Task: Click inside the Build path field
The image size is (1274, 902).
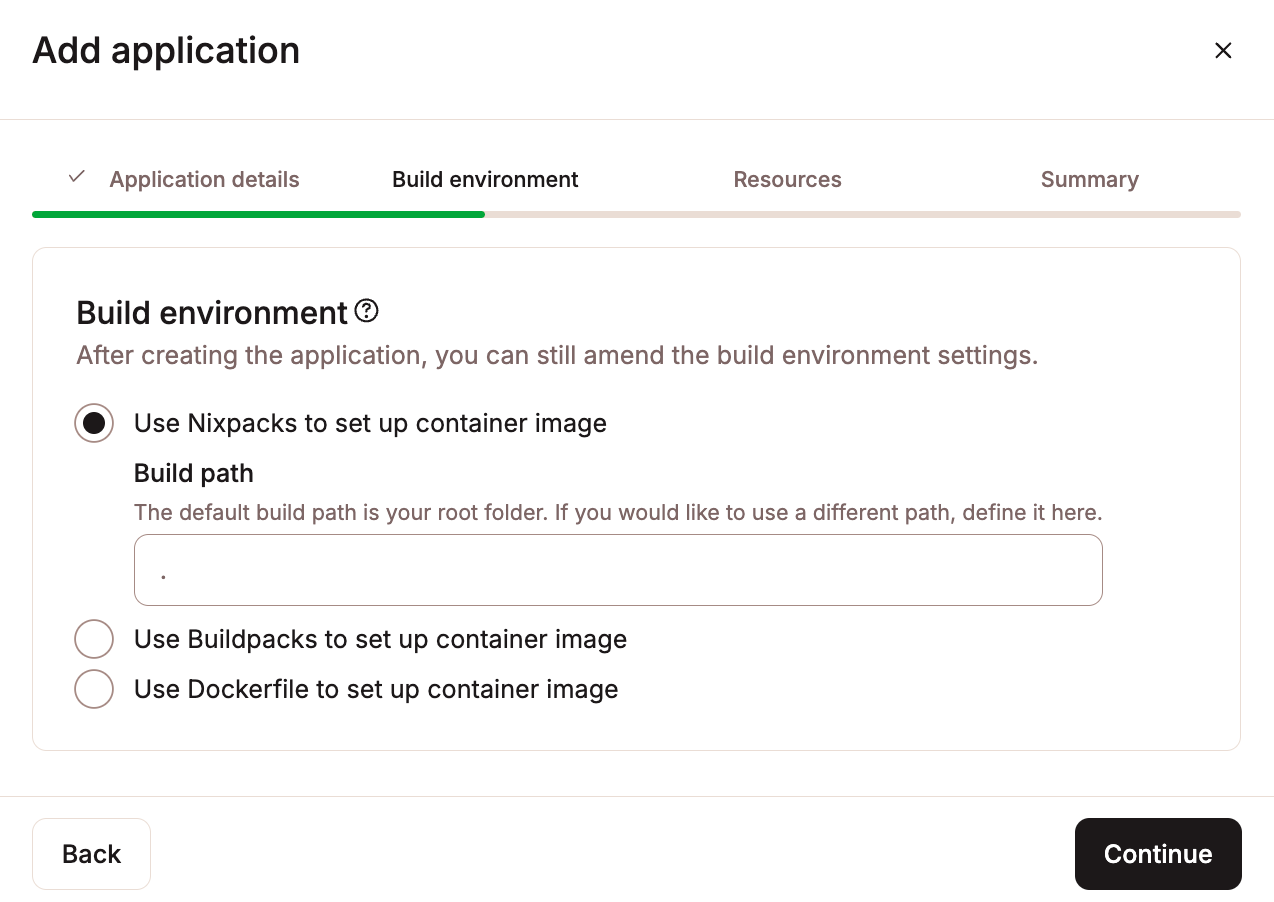Action: pyautogui.click(x=618, y=570)
